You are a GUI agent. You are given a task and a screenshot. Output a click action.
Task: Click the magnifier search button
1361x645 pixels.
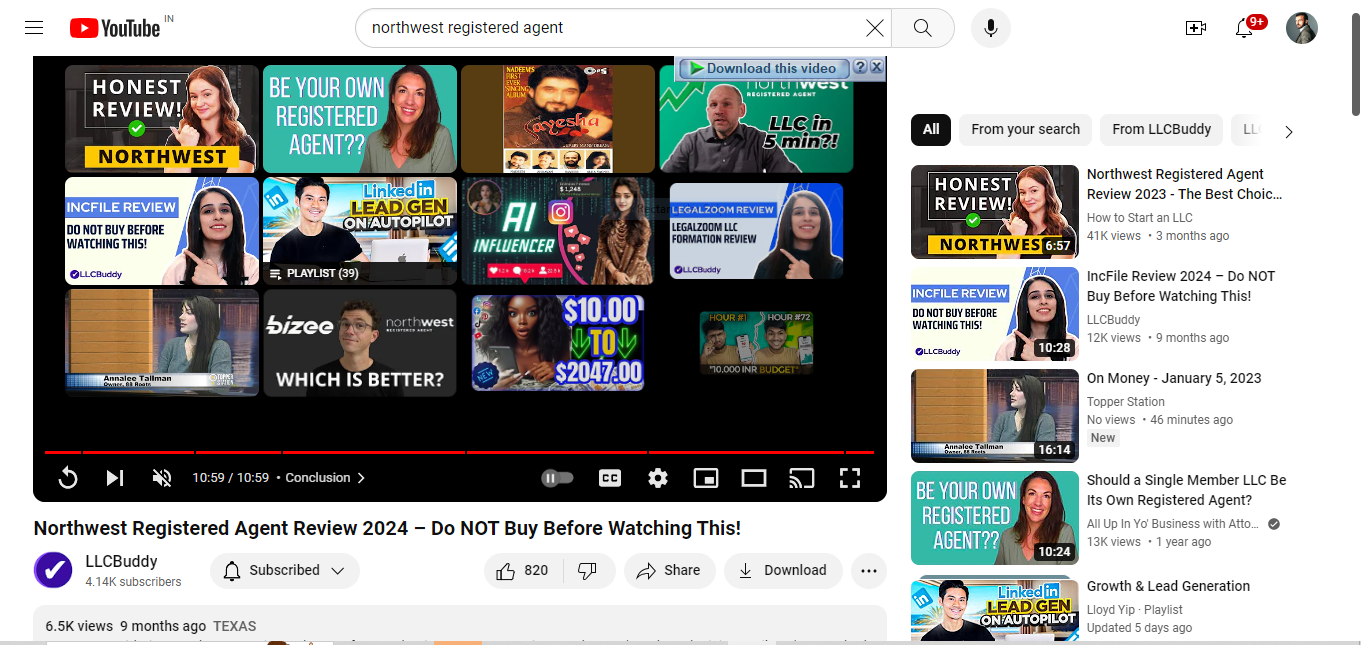pyautogui.click(x=923, y=28)
